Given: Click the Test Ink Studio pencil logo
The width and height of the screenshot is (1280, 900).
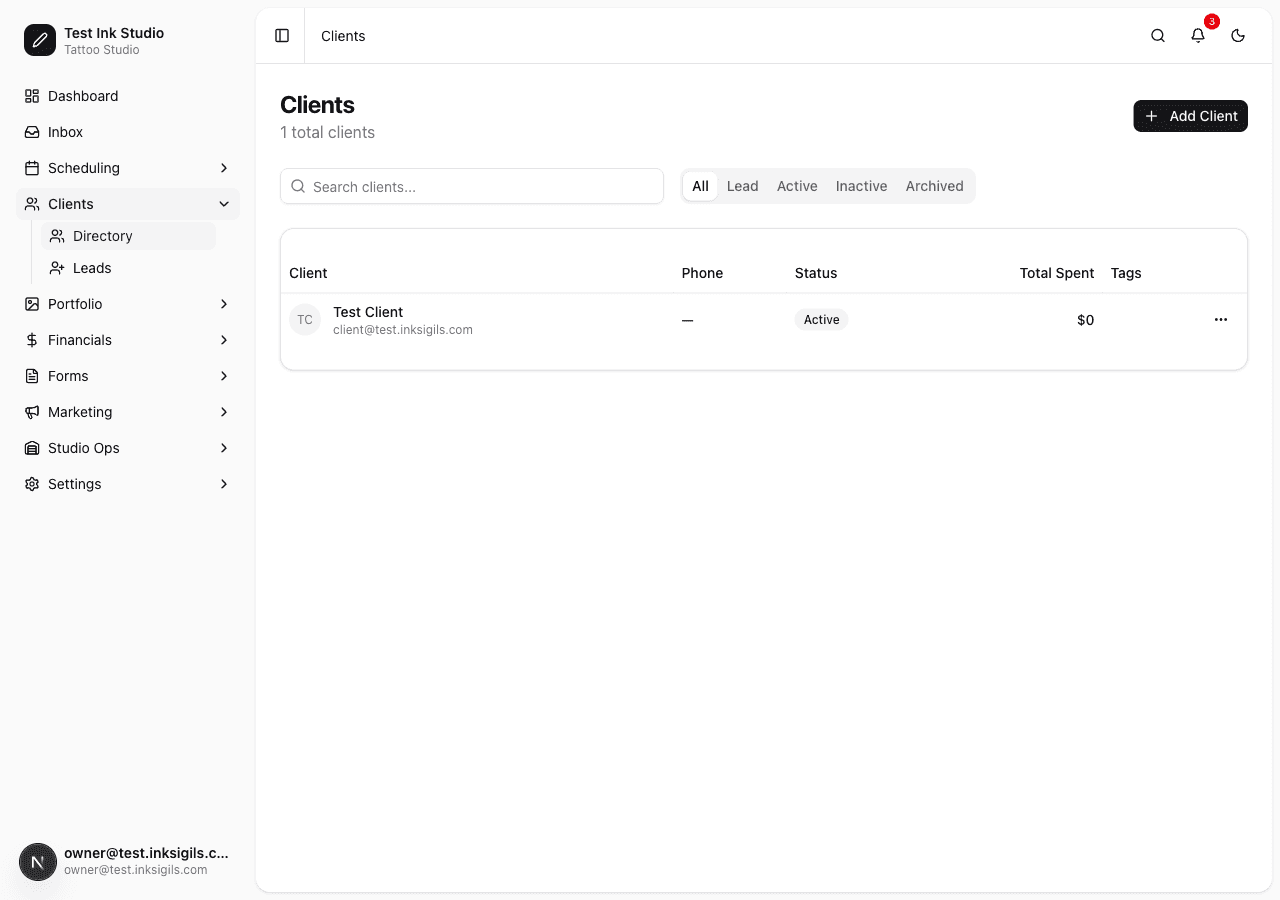Looking at the screenshot, I should point(40,40).
